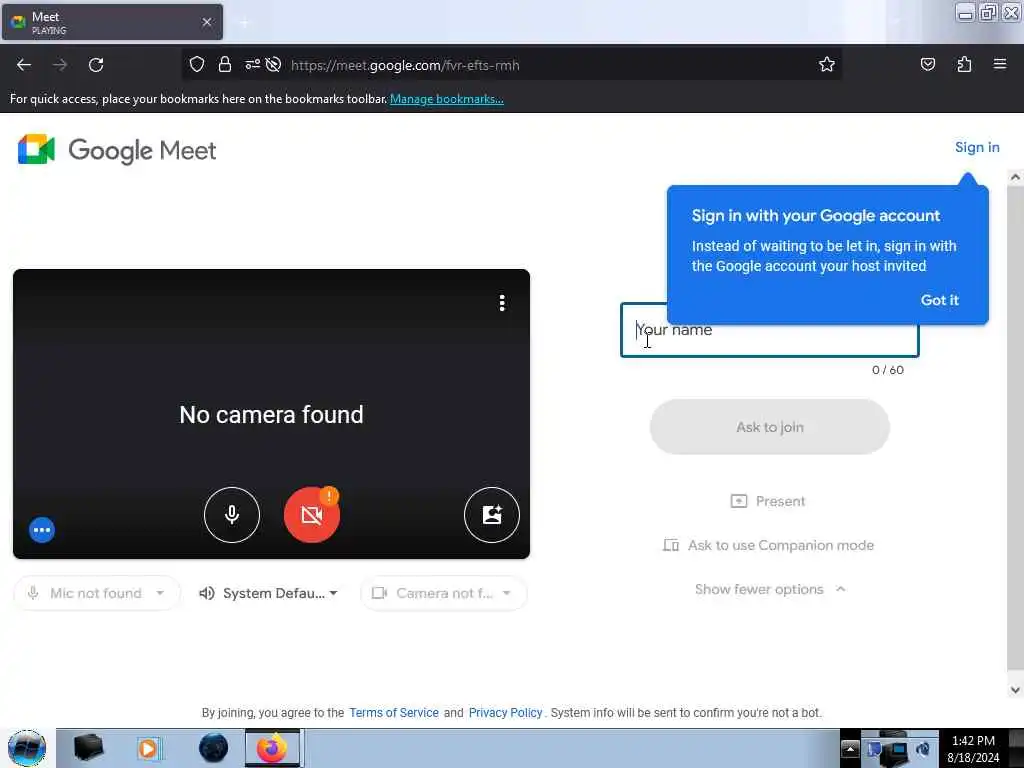This screenshot has height=768, width=1024.
Task: Open the Windows Start button
Action: pyautogui.click(x=27, y=748)
